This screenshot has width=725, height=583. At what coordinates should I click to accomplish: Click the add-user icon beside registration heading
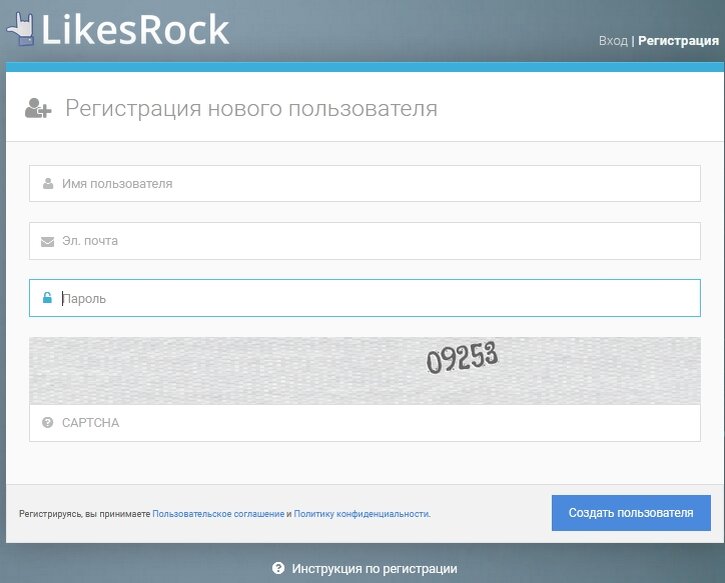click(38, 108)
